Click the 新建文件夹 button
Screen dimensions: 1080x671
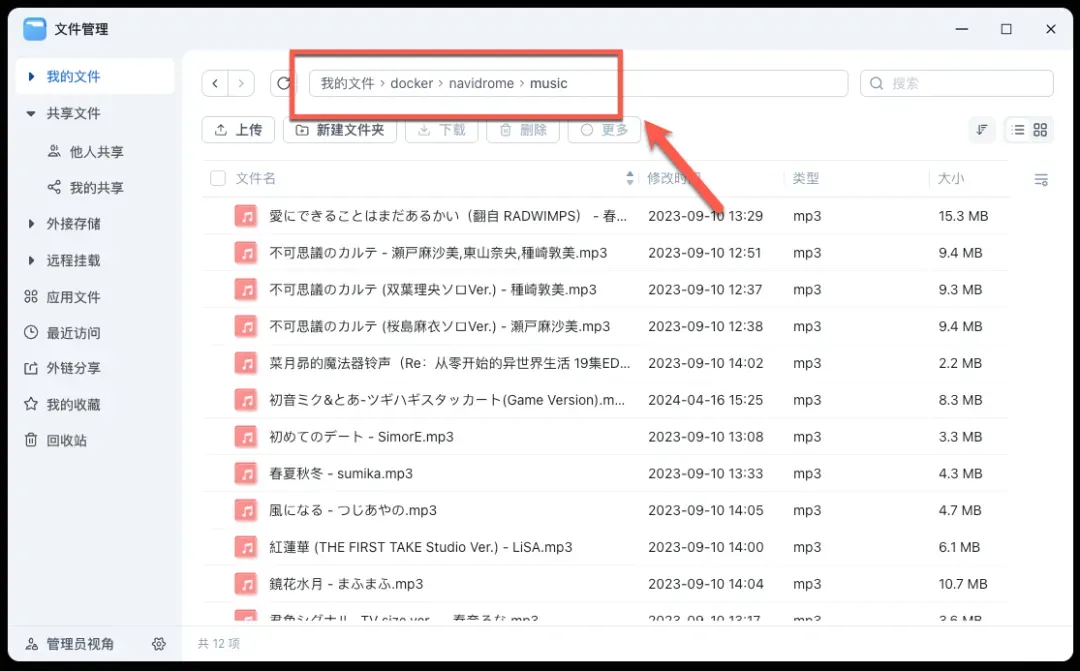(x=340, y=130)
